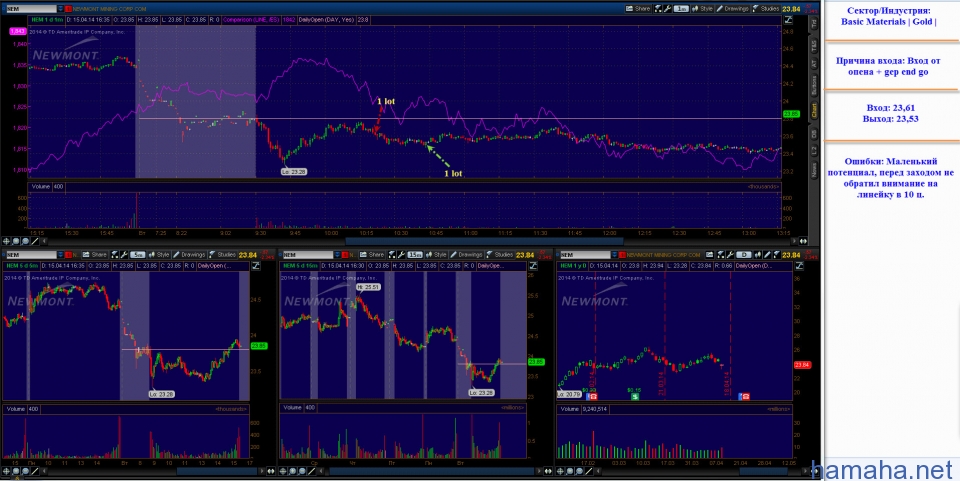960x481 pixels.
Task: Select line drawing tool under the 15m chart
Action: [312, 471]
